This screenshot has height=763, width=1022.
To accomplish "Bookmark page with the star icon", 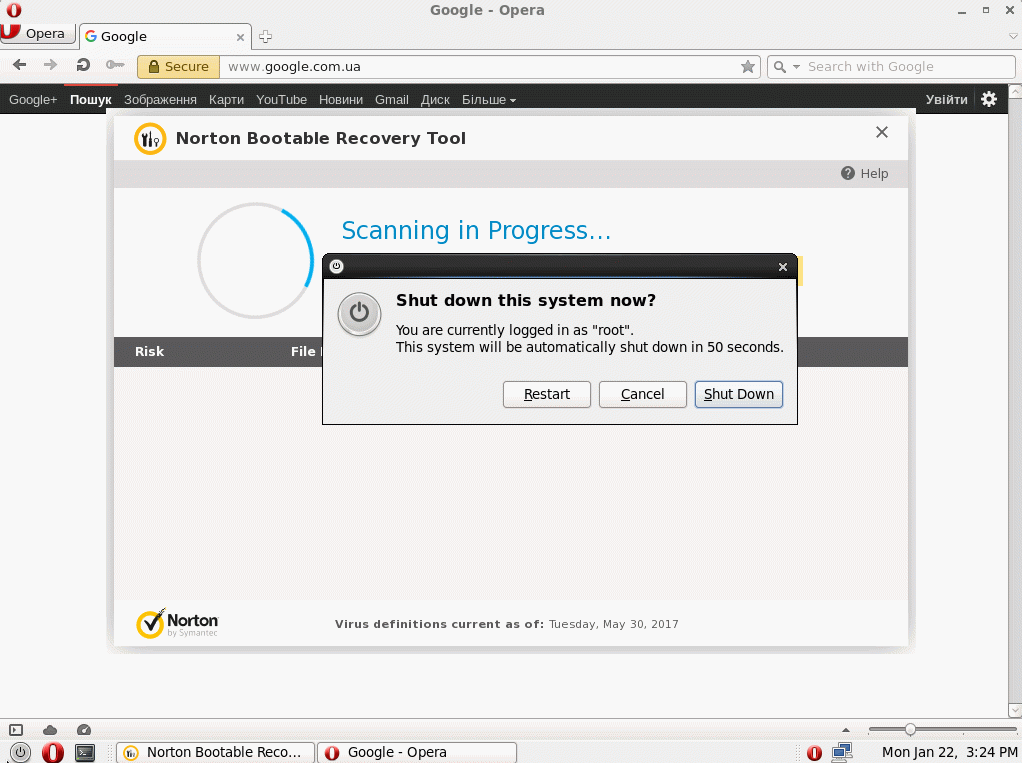I will coord(748,66).
